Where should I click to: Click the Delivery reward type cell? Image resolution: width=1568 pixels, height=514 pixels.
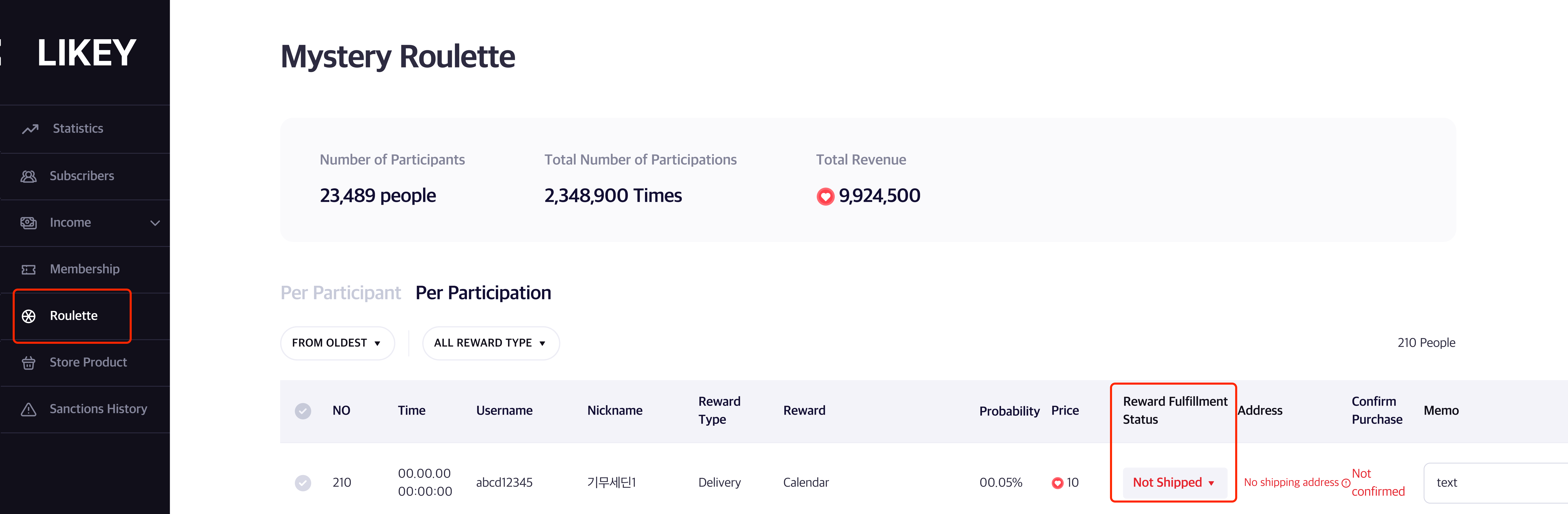coord(720,483)
